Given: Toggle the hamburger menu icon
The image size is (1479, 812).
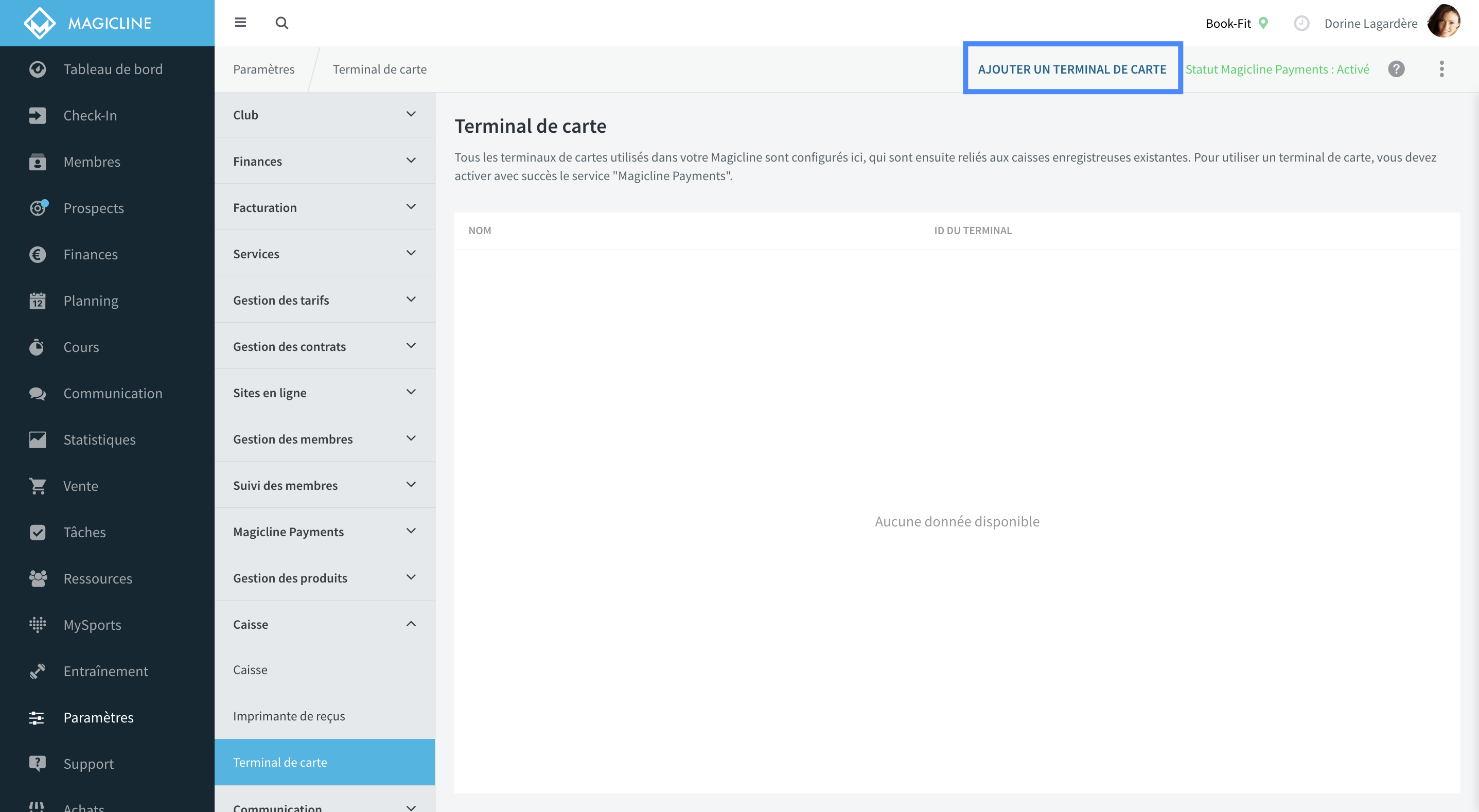Looking at the screenshot, I should 240,23.
